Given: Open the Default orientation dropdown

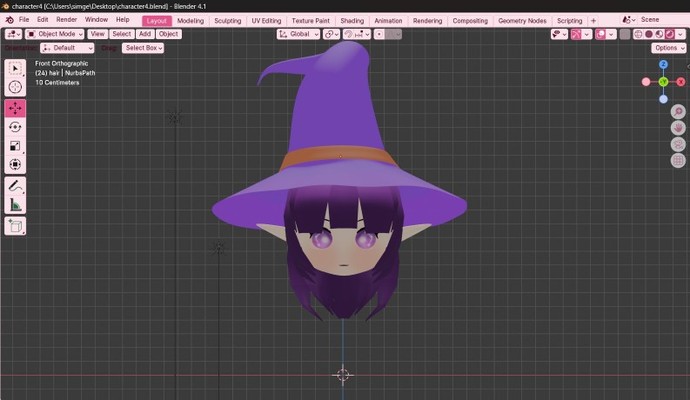Looking at the screenshot, I should tap(67, 48).
